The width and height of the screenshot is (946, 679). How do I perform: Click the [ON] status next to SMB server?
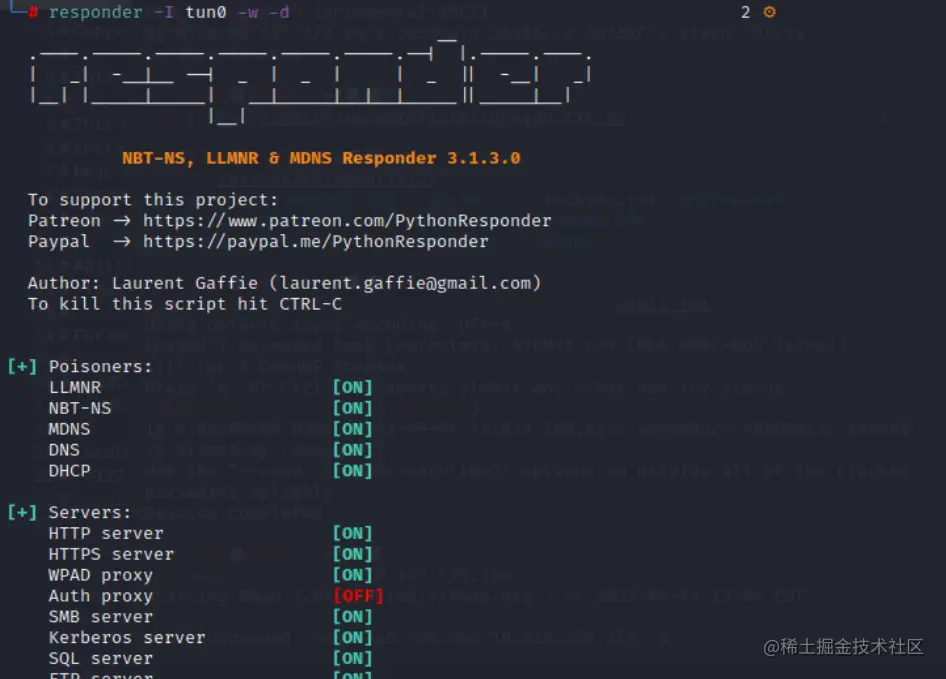[x=352, y=617]
